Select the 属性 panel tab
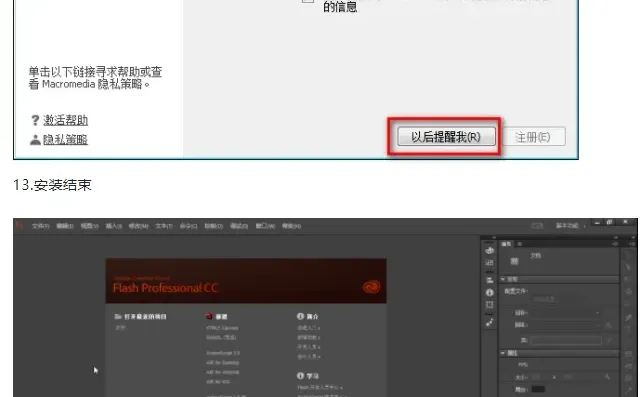This screenshot has width=641, height=397. (x=506, y=244)
